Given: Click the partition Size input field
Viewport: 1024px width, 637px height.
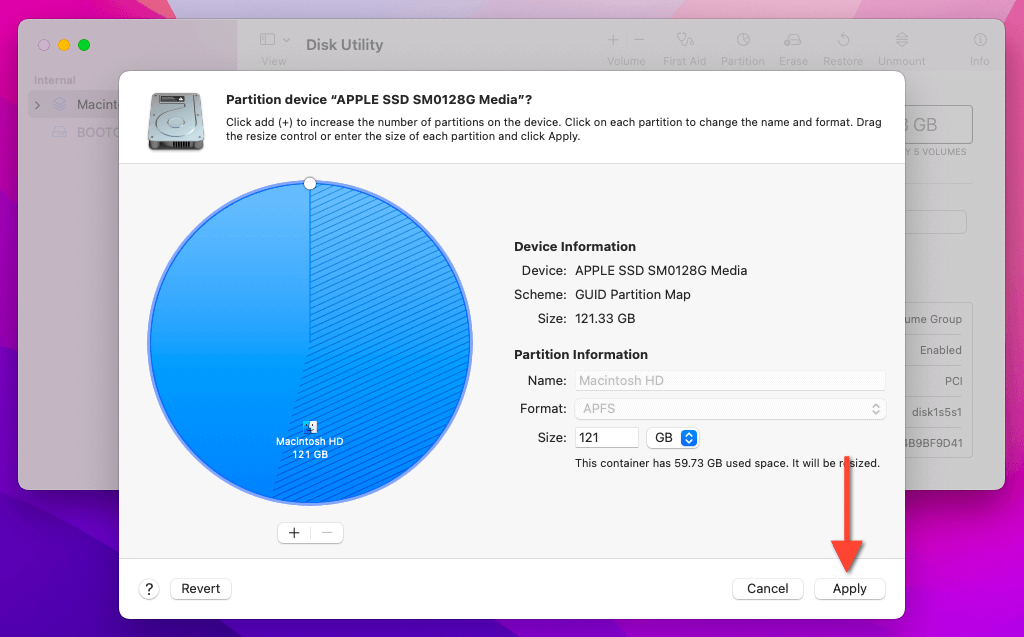Looking at the screenshot, I should 607,438.
